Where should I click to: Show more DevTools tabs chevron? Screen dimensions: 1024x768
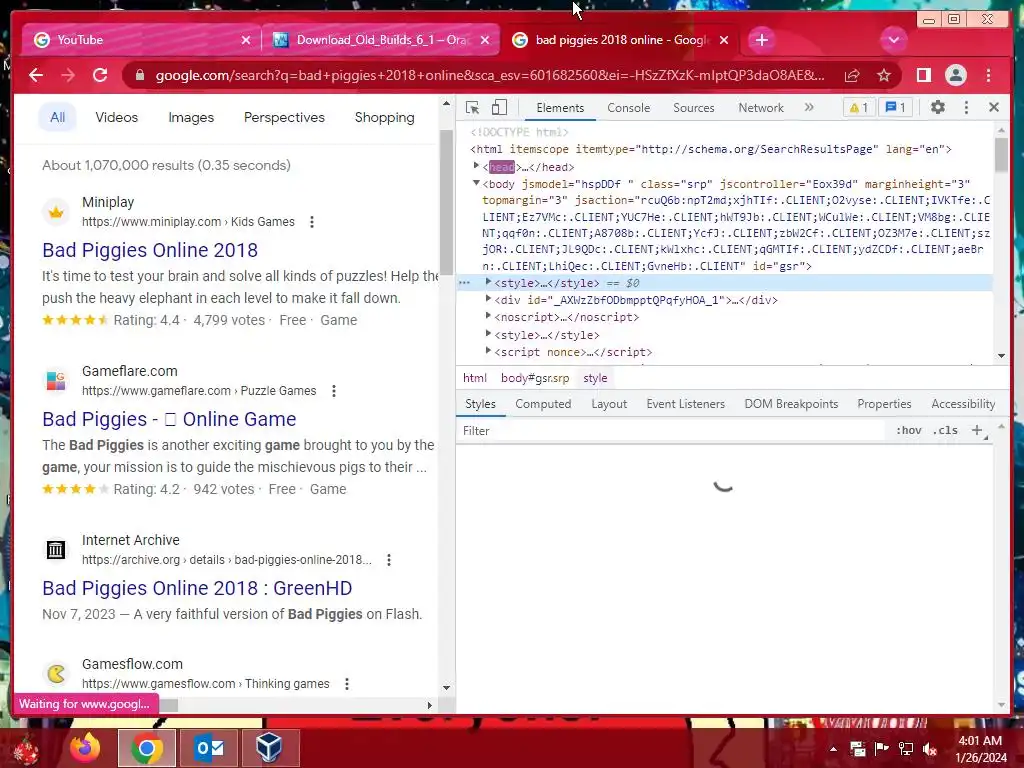tap(809, 108)
